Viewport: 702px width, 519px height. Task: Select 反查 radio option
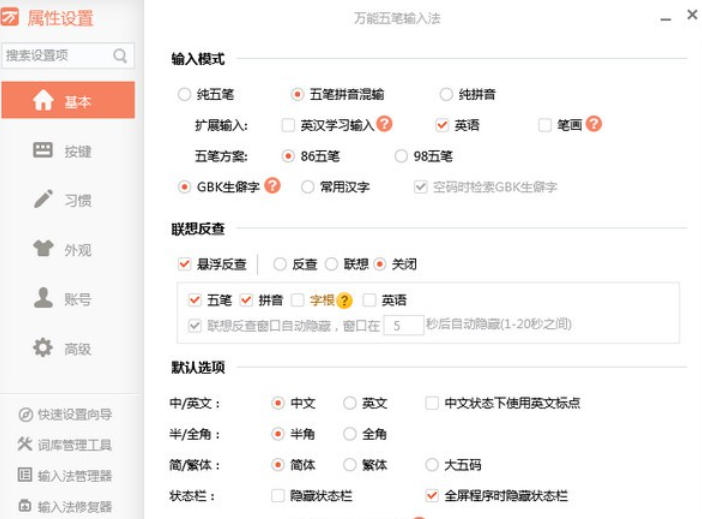tap(280, 264)
